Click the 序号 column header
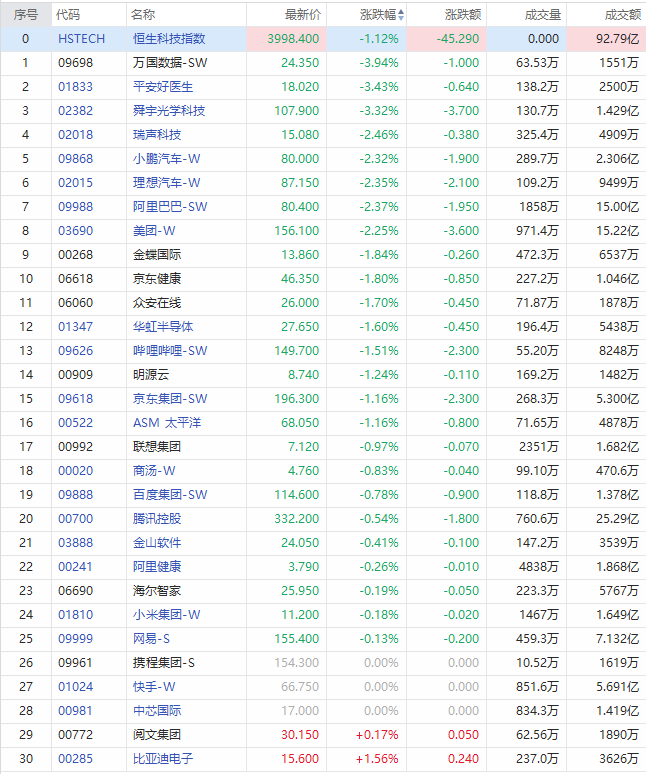This screenshot has width=646, height=774. click(x=26, y=15)
